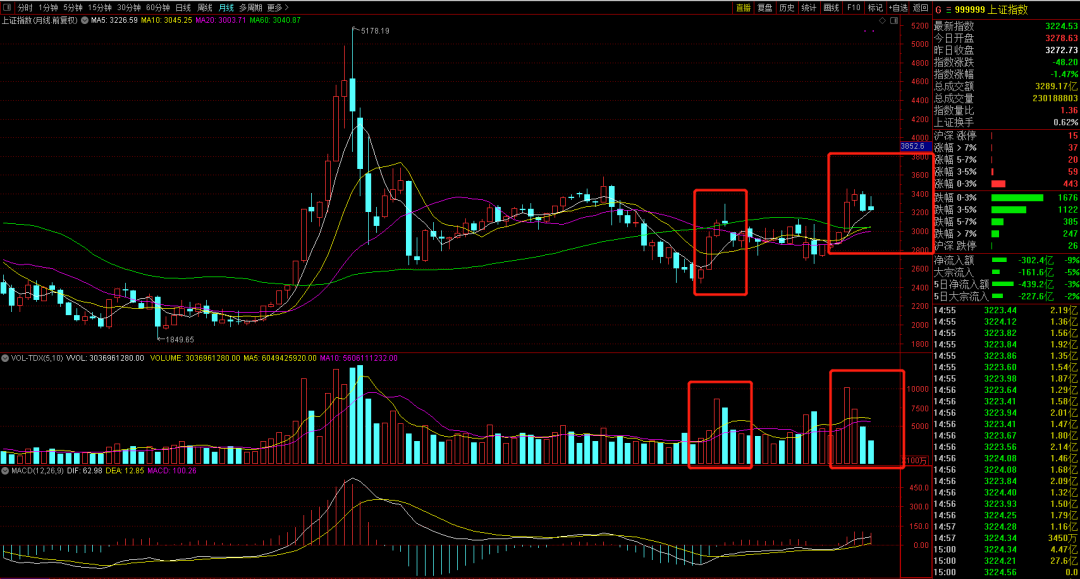Click the 5日净流入额 row
The height and width of the screenshot is (579, 1080).
pos(1006,284)
